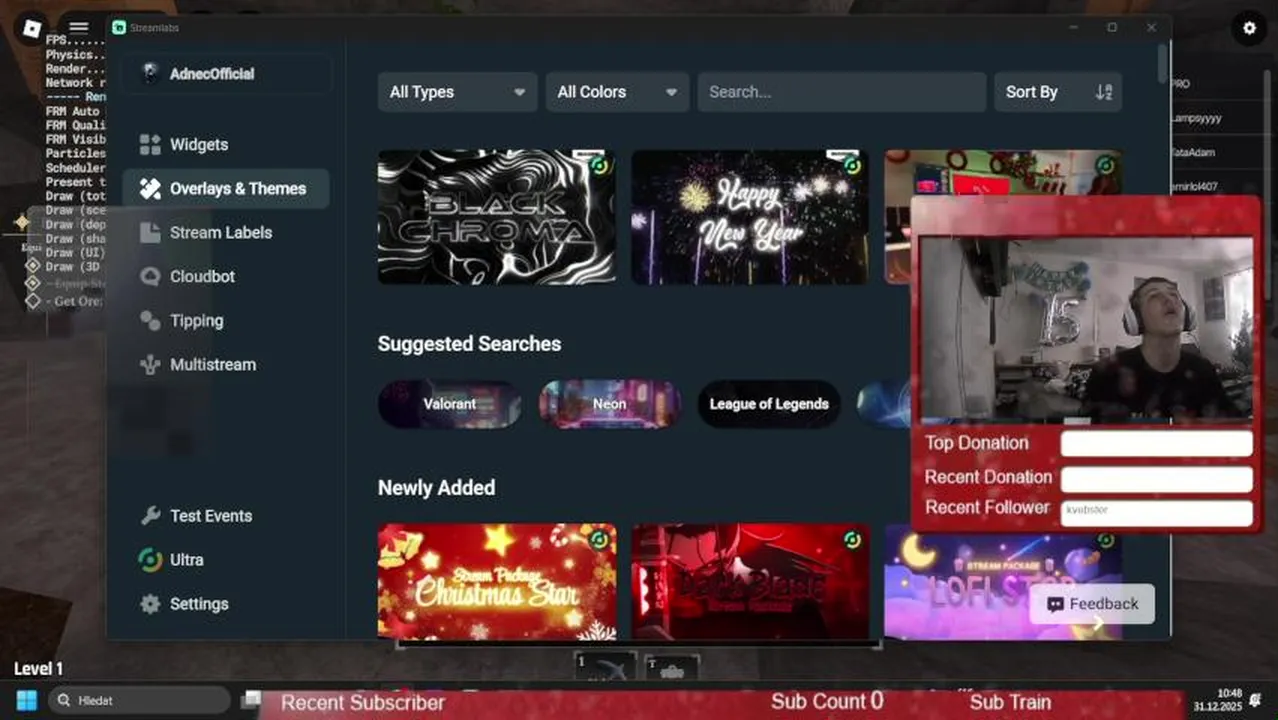Click the Level 1 text
The image size is (1278, 720).
(38, 669)
